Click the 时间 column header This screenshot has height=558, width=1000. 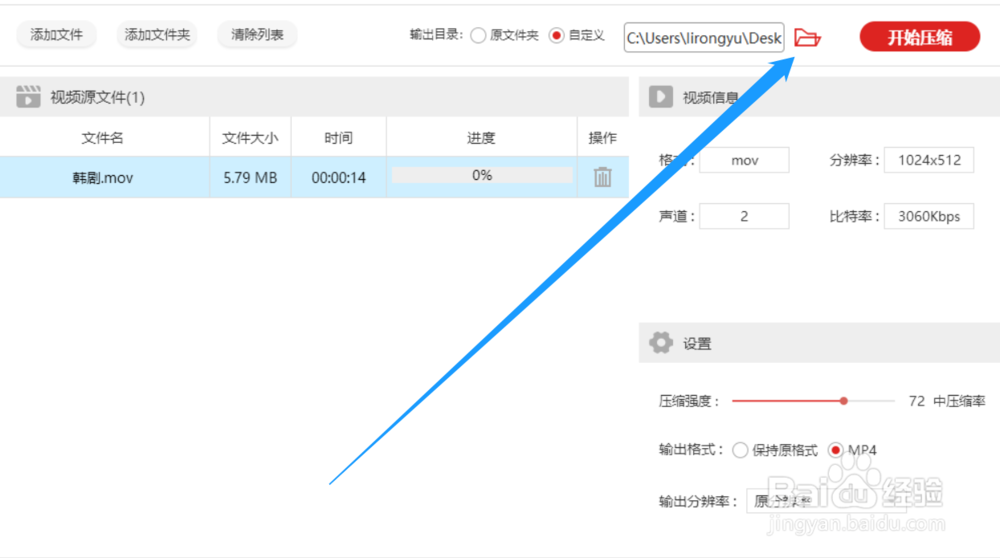tap(339, 138)
